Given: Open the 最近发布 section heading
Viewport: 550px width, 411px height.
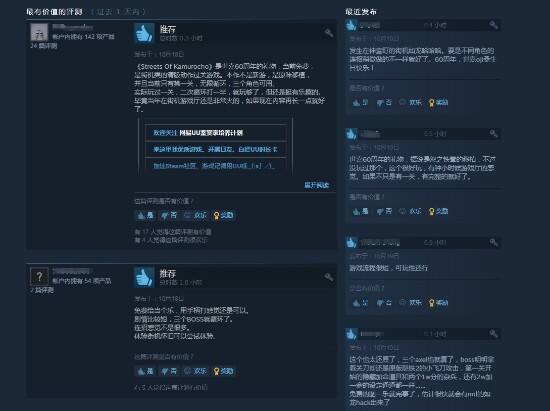Looking at the screenshot, I should [x=361, y=12].
